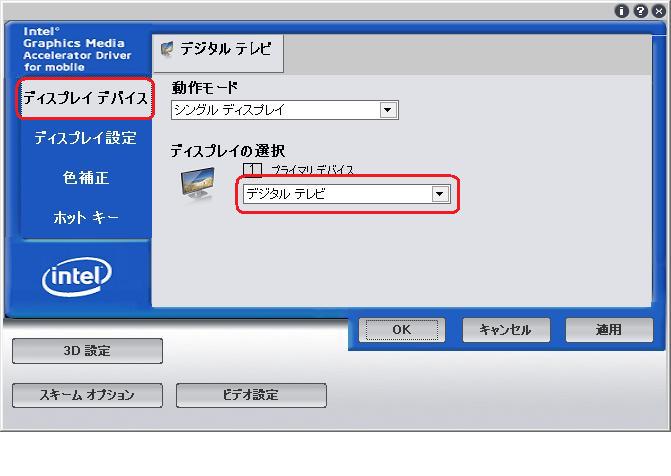Open 3D 設定
This screenshot has width=671, height=476.
(x=87, y=351)
